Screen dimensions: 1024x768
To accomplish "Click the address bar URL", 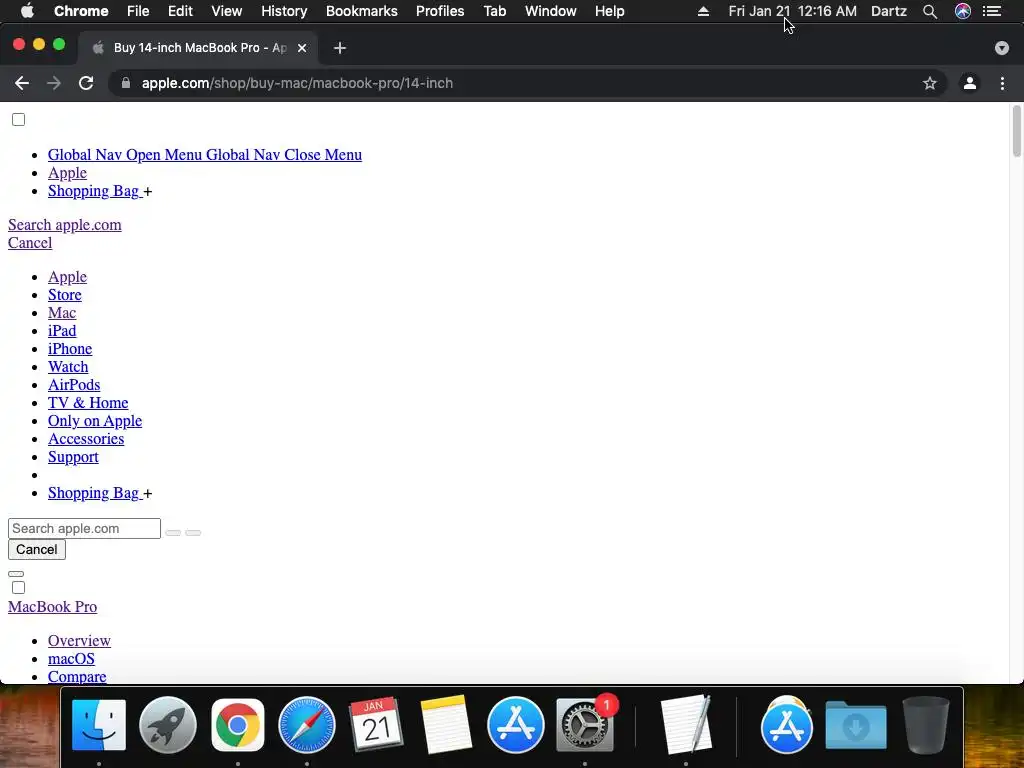I will pyautogui.click(x=297, y=84).
